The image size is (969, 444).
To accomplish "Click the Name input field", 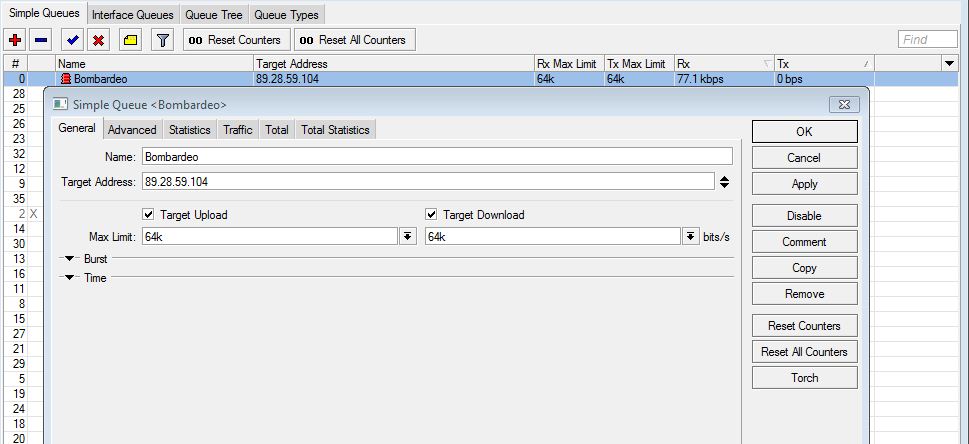I will pyautogui.click(x=437, y=156).
